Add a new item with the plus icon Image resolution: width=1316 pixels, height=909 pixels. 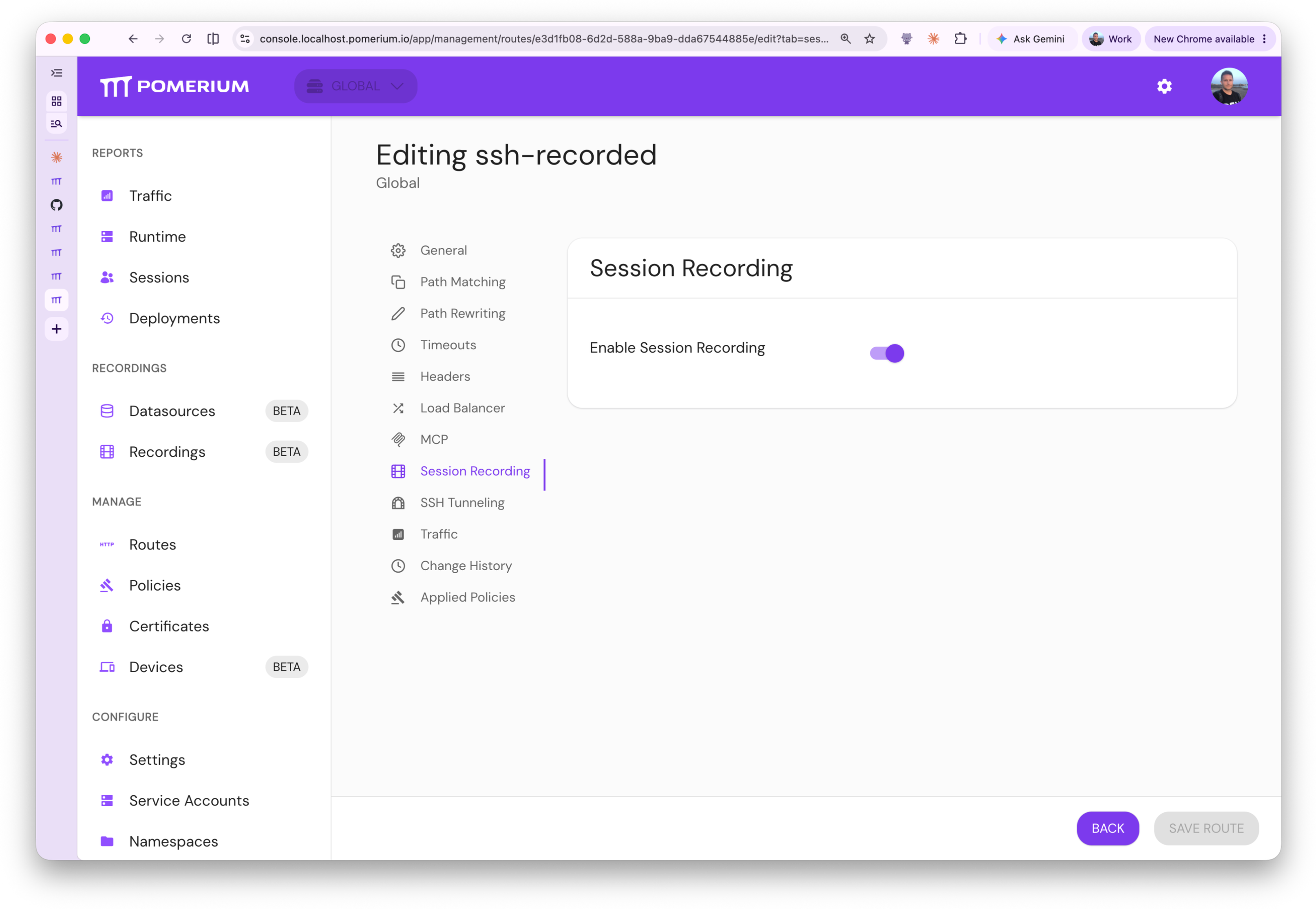[56, 329]
